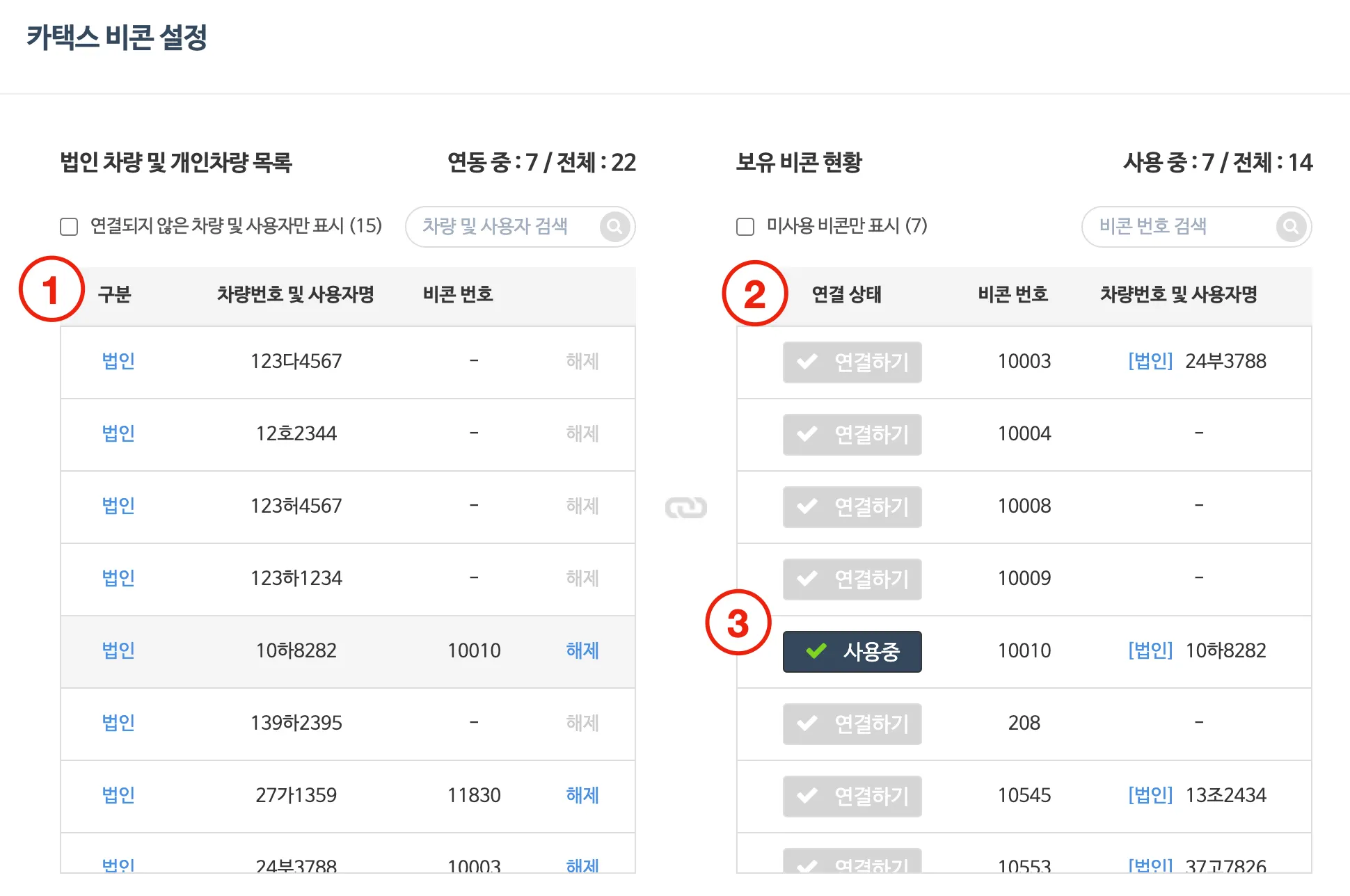Click the 비콘 번호 column header in right table
The height and width of the screenshot is (896, 1350).
click(x=1012, y=294)
